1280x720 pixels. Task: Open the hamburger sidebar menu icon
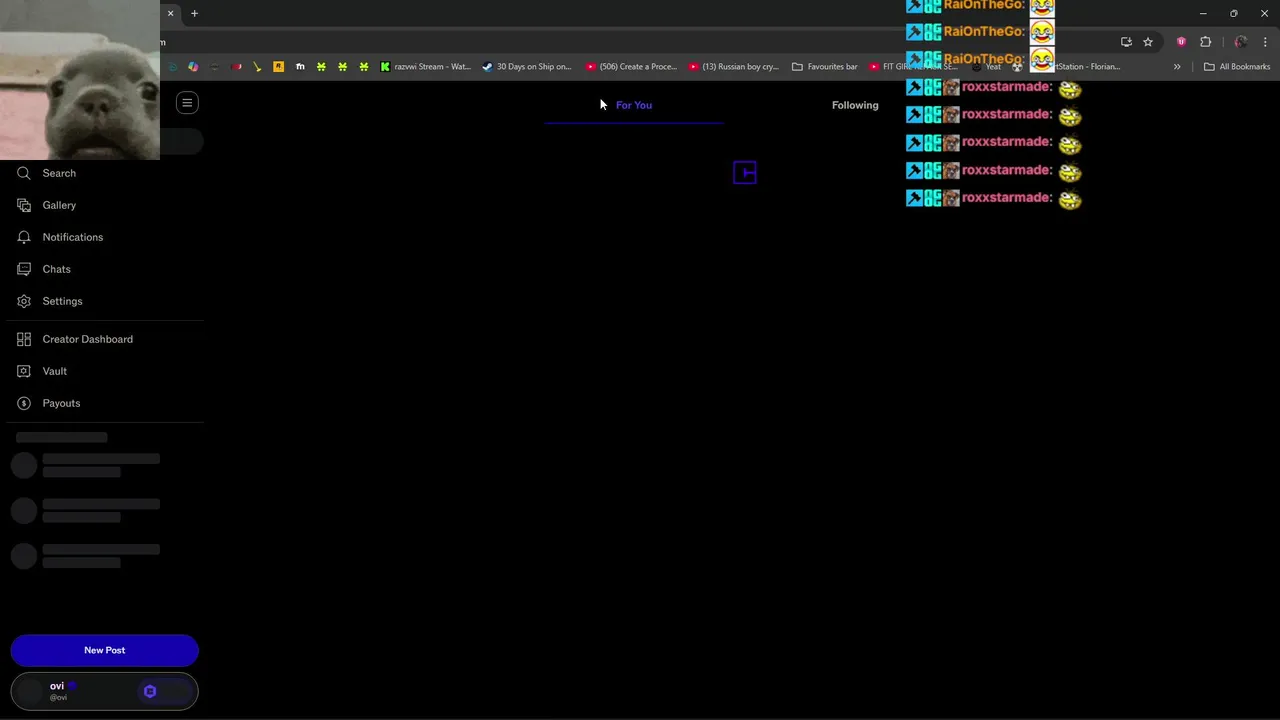(187, 103)
